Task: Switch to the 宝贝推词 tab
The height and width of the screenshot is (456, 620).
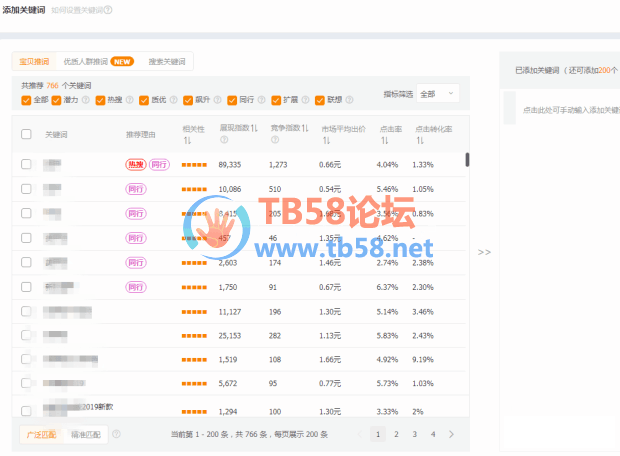Action: click(34, 61)
